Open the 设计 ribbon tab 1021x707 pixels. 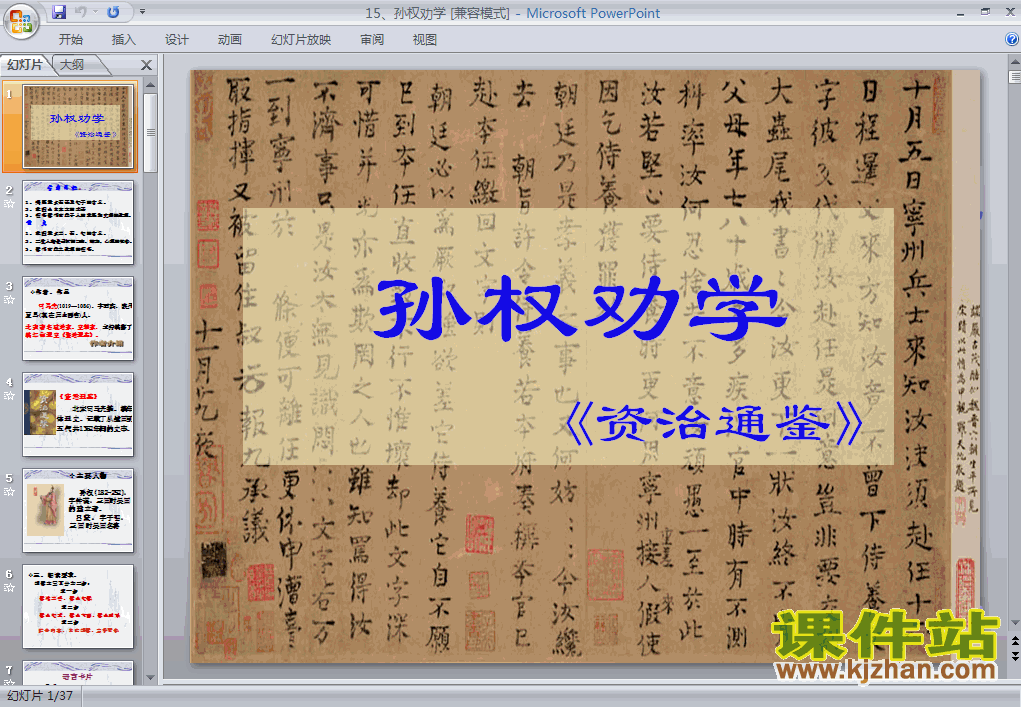coord(176,40)
